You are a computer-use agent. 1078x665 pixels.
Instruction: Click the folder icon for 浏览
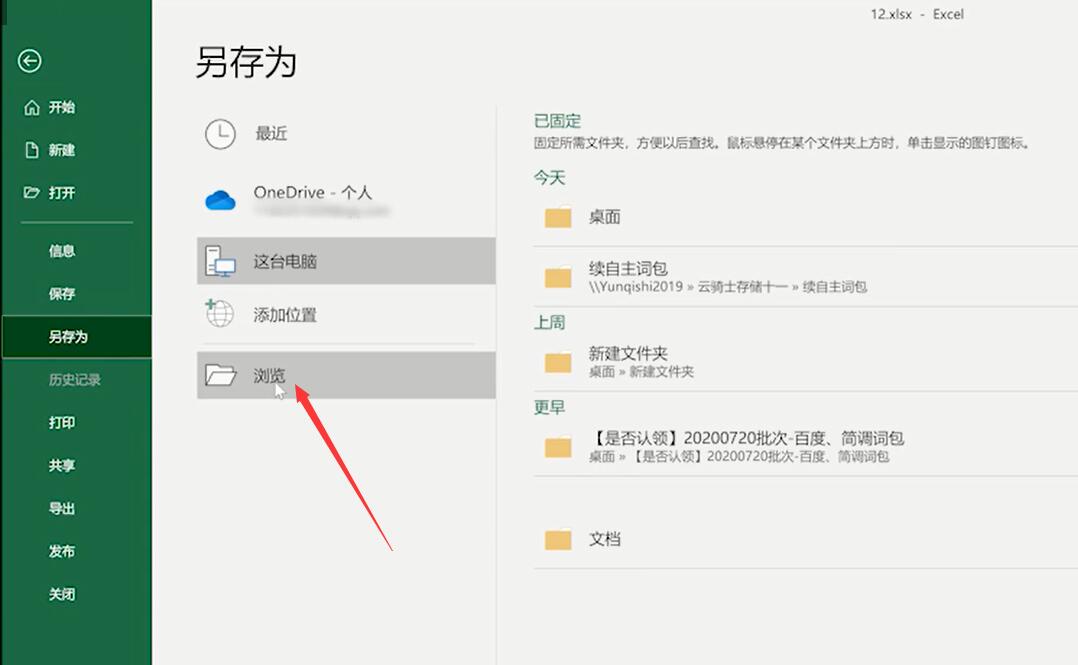coord(220,375)
